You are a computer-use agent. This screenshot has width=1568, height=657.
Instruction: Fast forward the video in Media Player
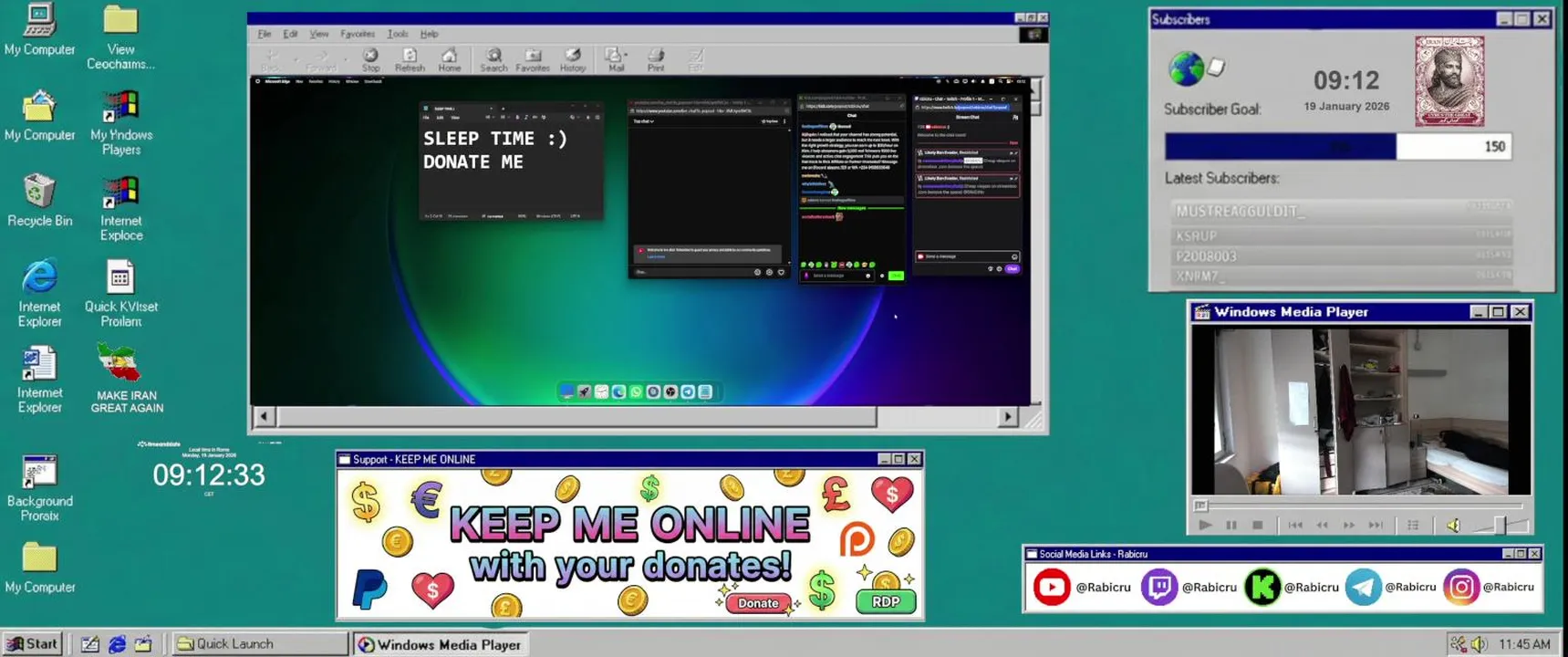pyautogui.click(x=1349, y=526)
